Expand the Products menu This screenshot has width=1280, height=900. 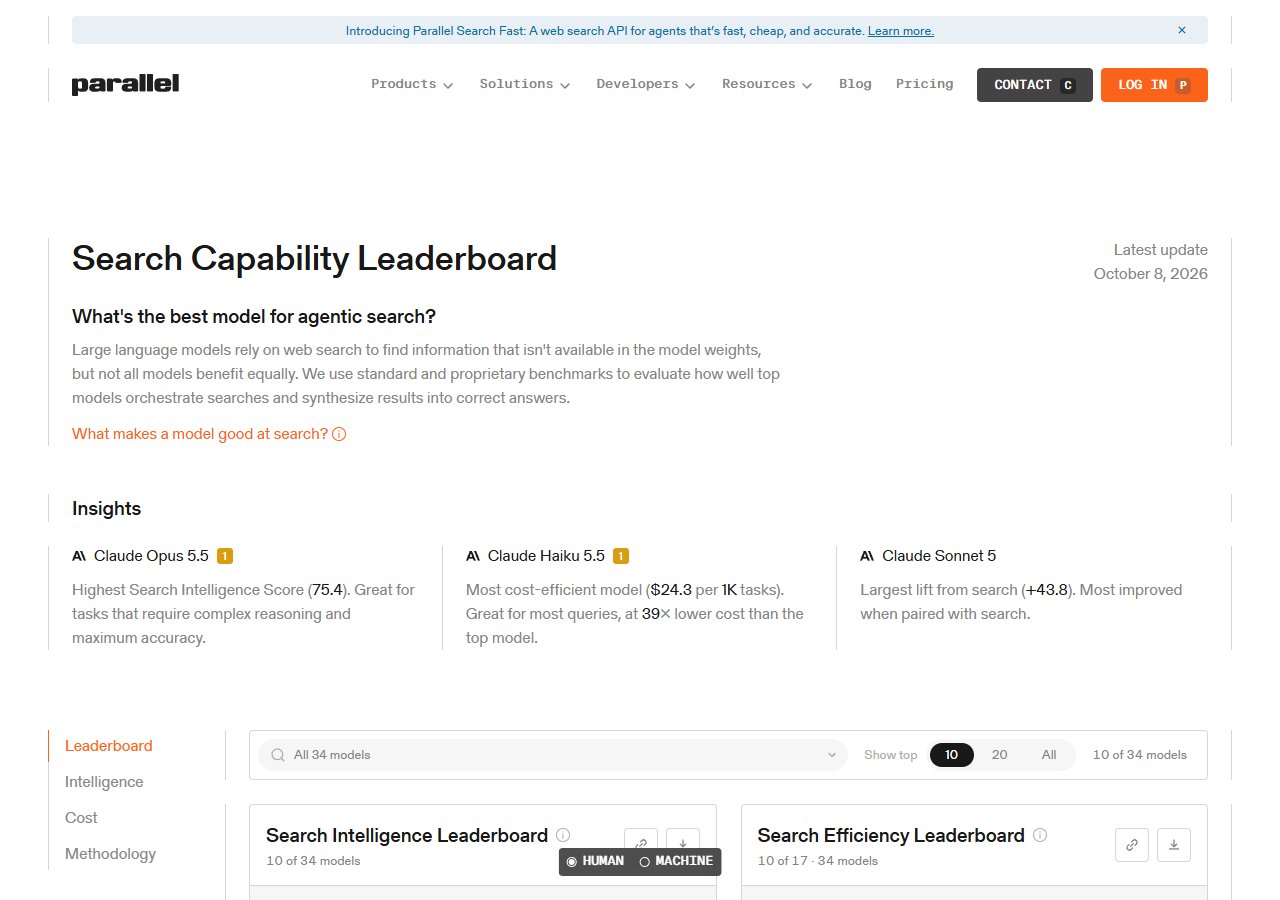(x=412, y=85)
